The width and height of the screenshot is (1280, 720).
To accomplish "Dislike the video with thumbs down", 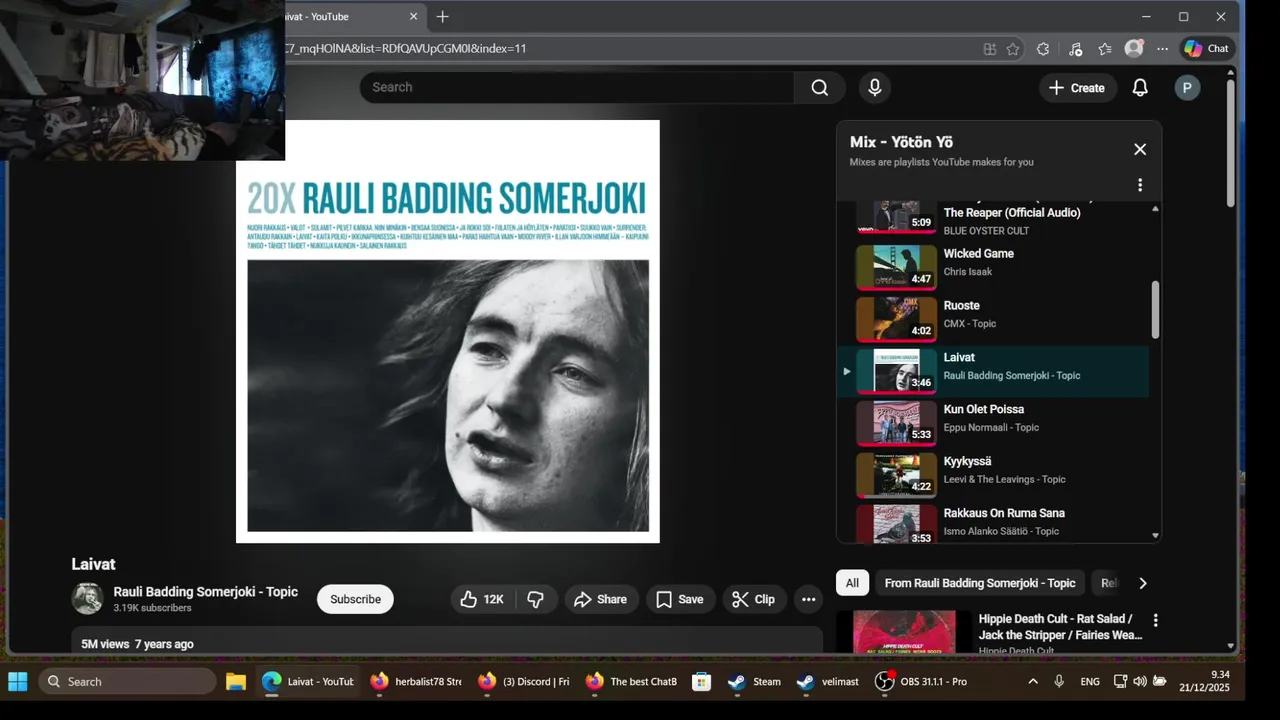I will coord(536,599).
